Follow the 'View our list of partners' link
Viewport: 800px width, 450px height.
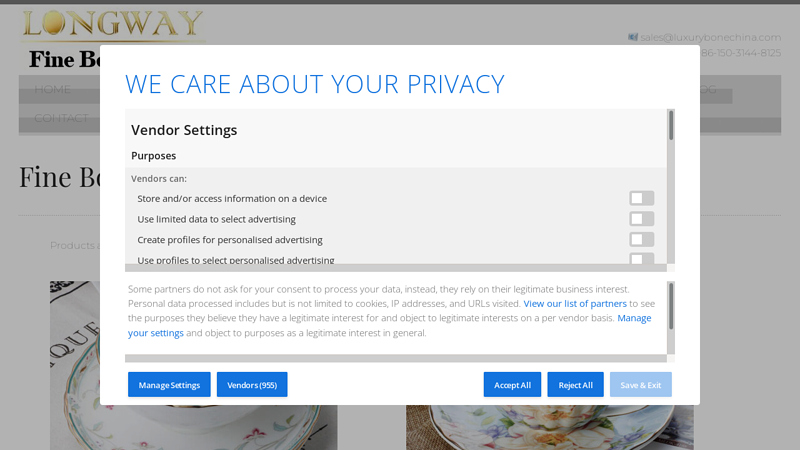(575, 303)
